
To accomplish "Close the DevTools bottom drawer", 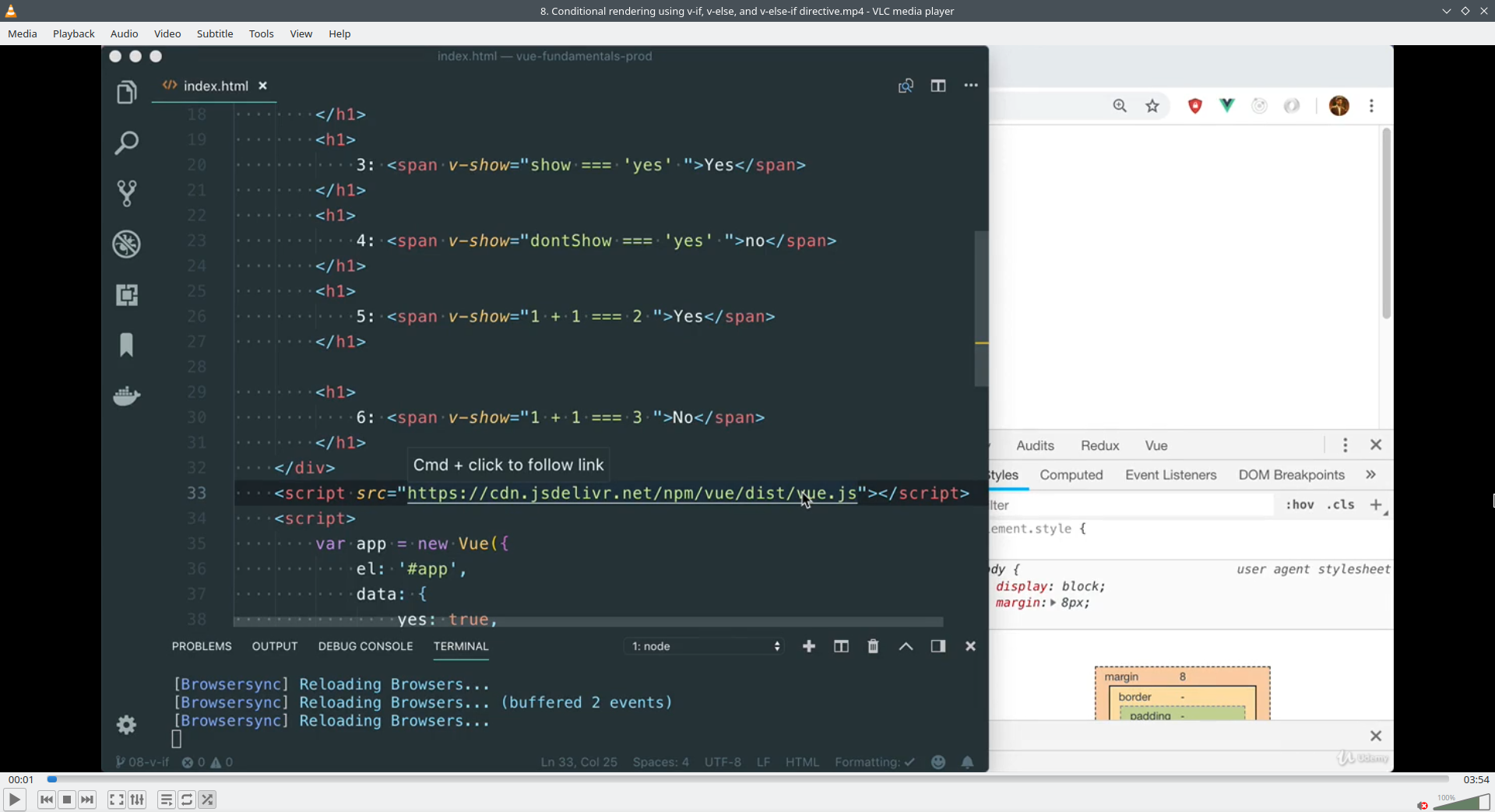I will click(1376, 736).
